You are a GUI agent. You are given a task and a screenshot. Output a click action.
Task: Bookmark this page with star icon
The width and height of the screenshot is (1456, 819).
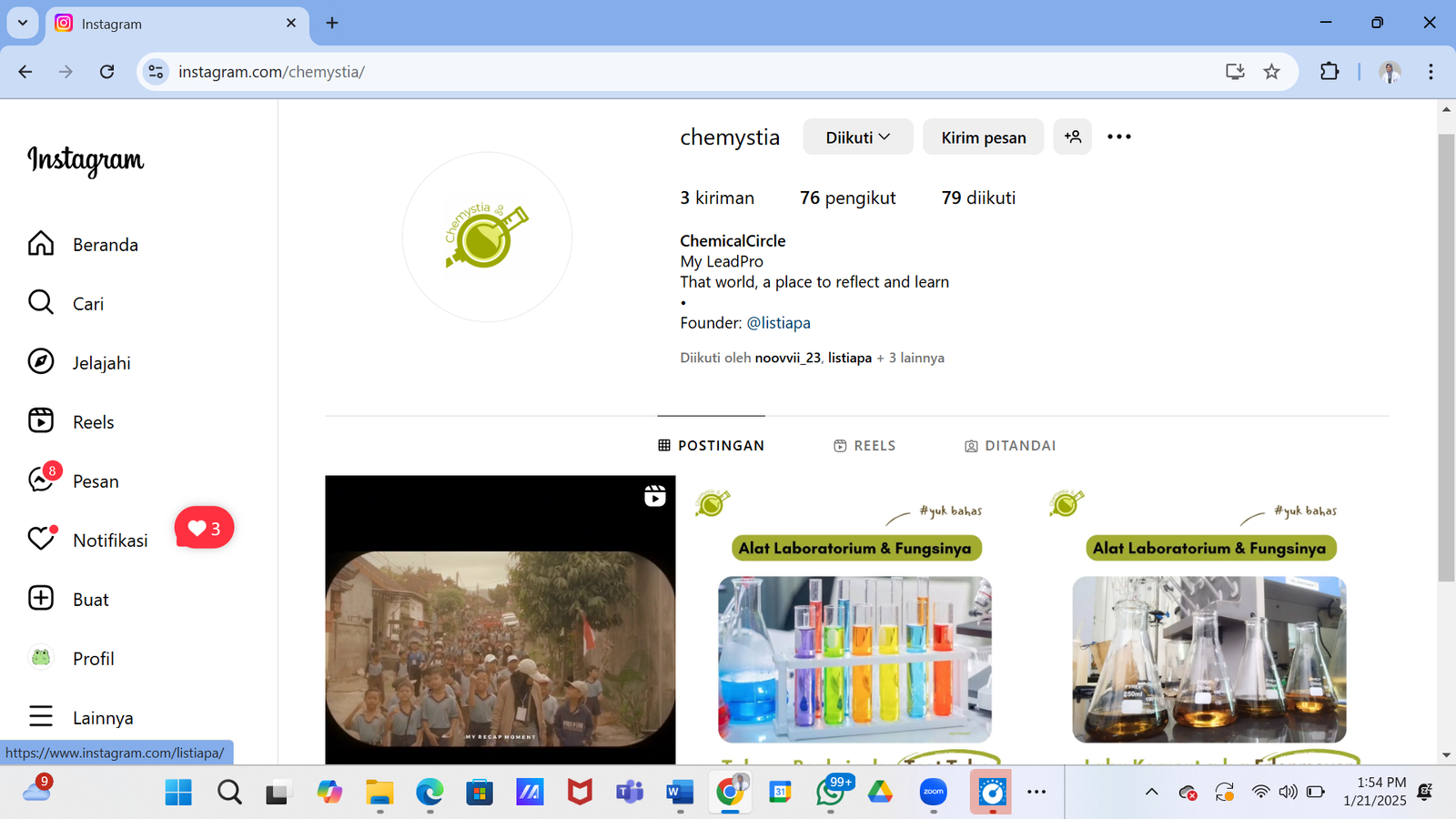tap(1271, 72)
